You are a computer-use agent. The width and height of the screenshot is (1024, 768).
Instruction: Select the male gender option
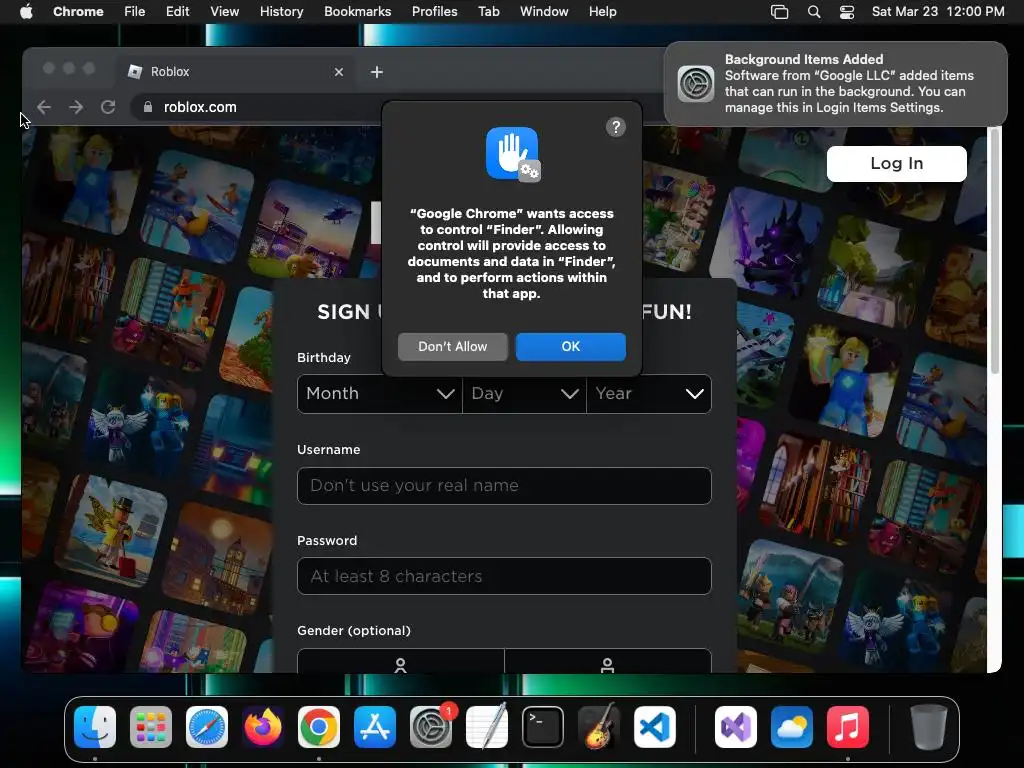coord(607,661)
